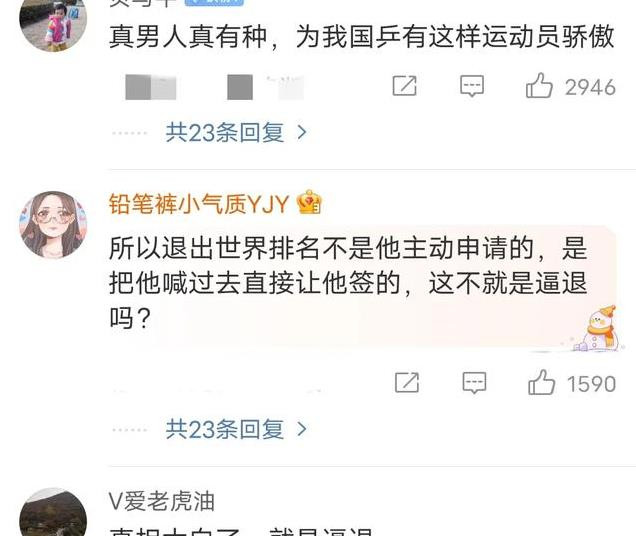This screenshot has height=536, width=636.
Task: Tap the 2946 like count
Action: 590,87
